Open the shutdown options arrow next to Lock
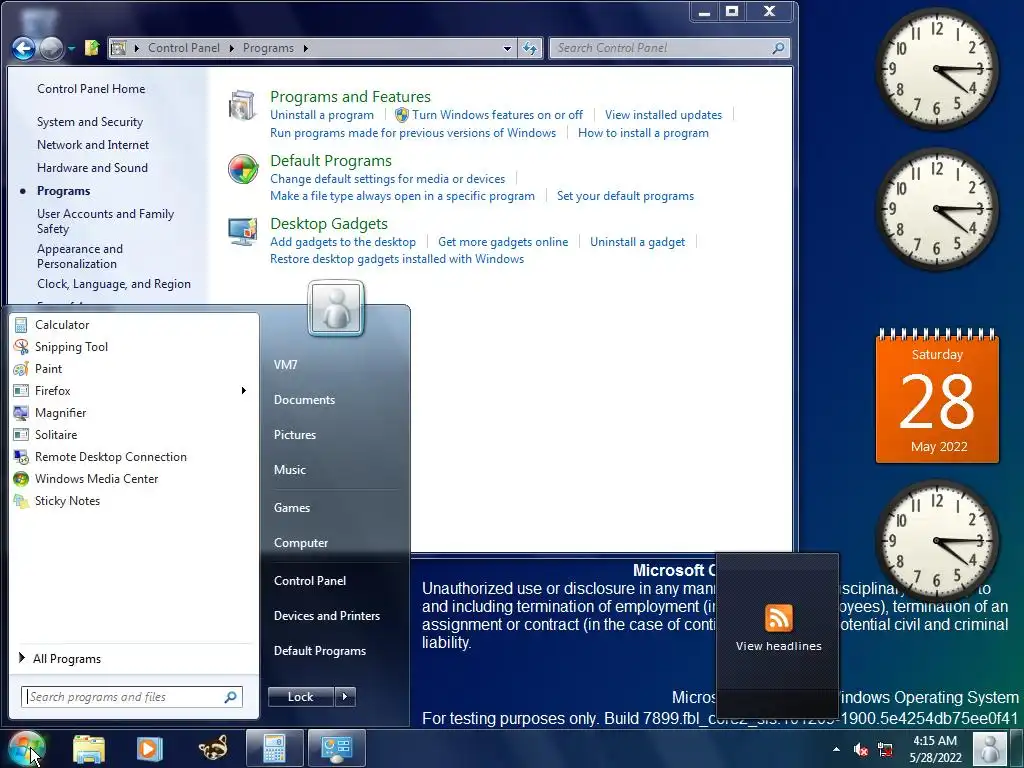The width and height of the screenshot is (1024, 768). coord(345,697)
